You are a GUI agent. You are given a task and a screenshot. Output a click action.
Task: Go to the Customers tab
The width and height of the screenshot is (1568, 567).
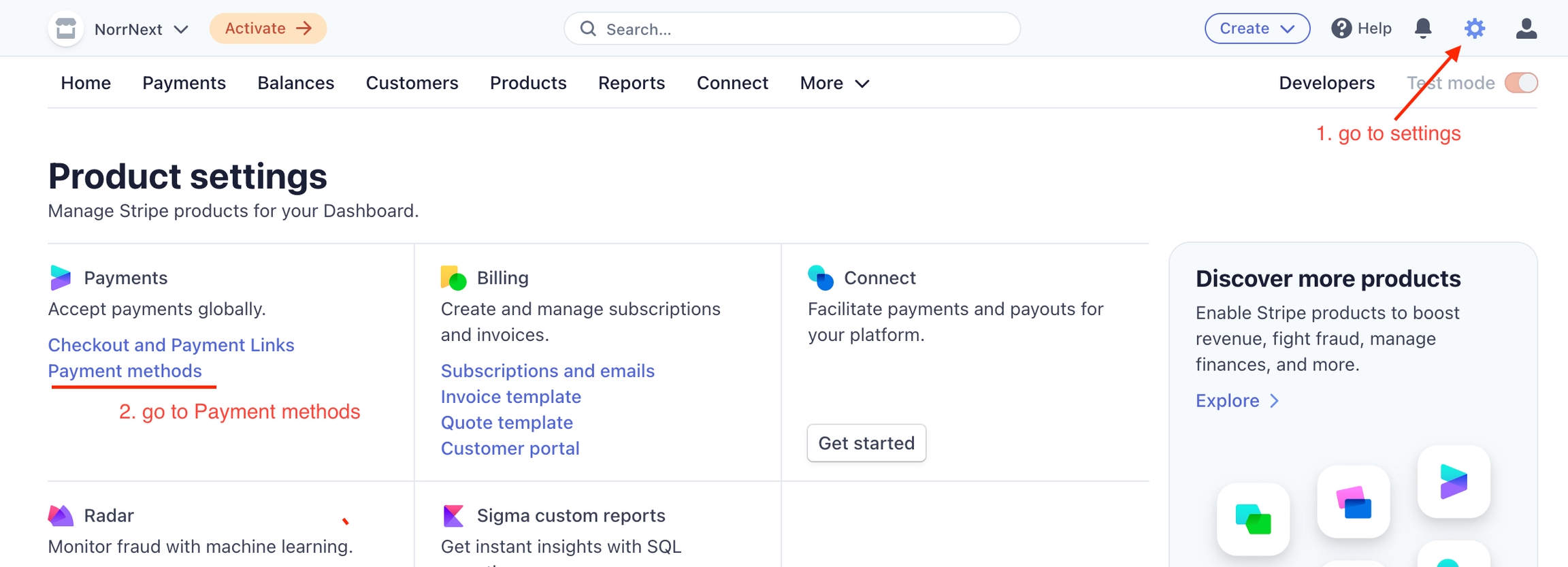point(412,83)
